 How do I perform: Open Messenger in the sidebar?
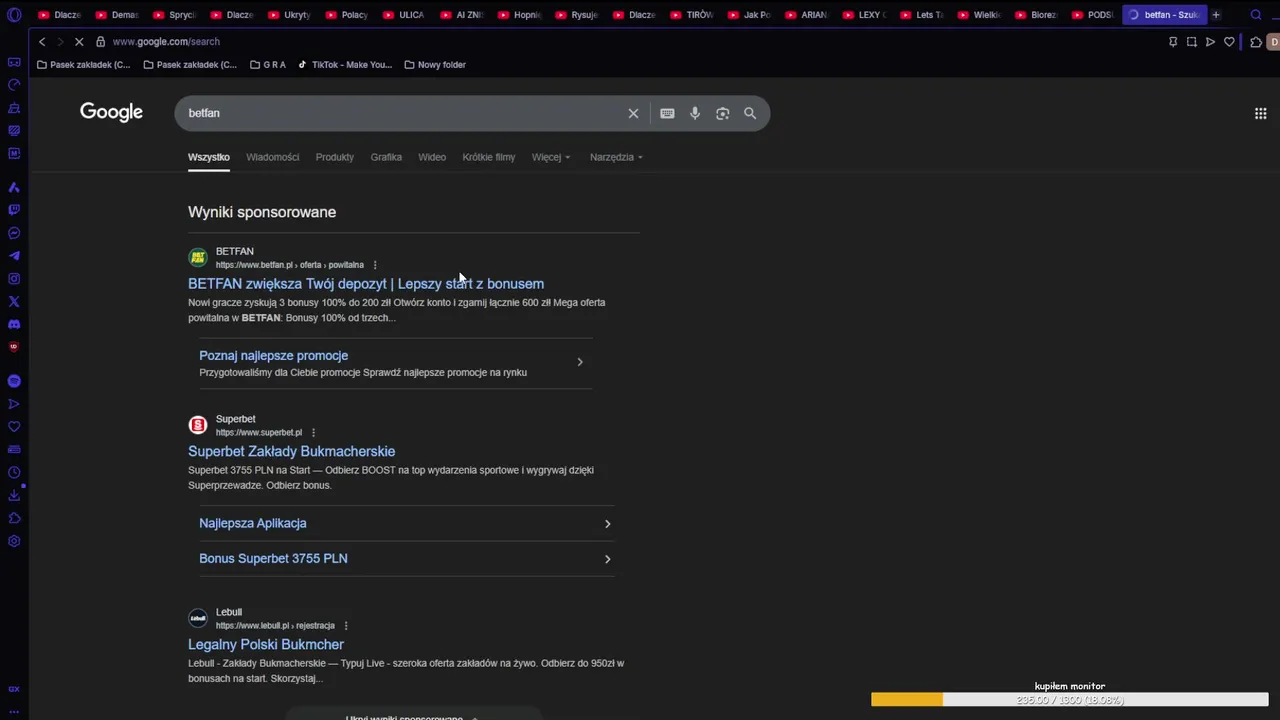[x=14, y=233]
